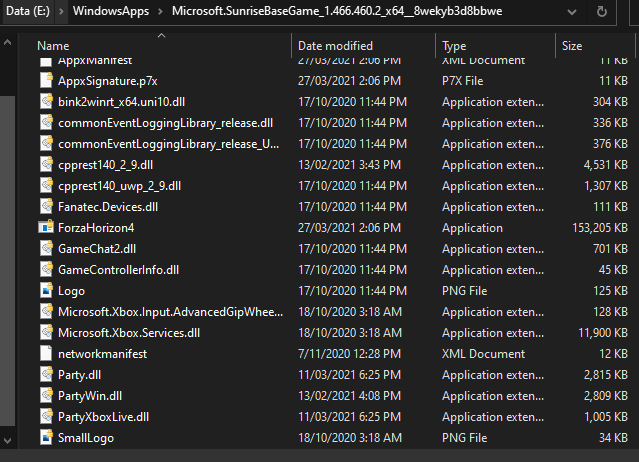Refresh the current folder view
Screen dimensions: 639x462
pyautogui.click(x=602, y=11)
